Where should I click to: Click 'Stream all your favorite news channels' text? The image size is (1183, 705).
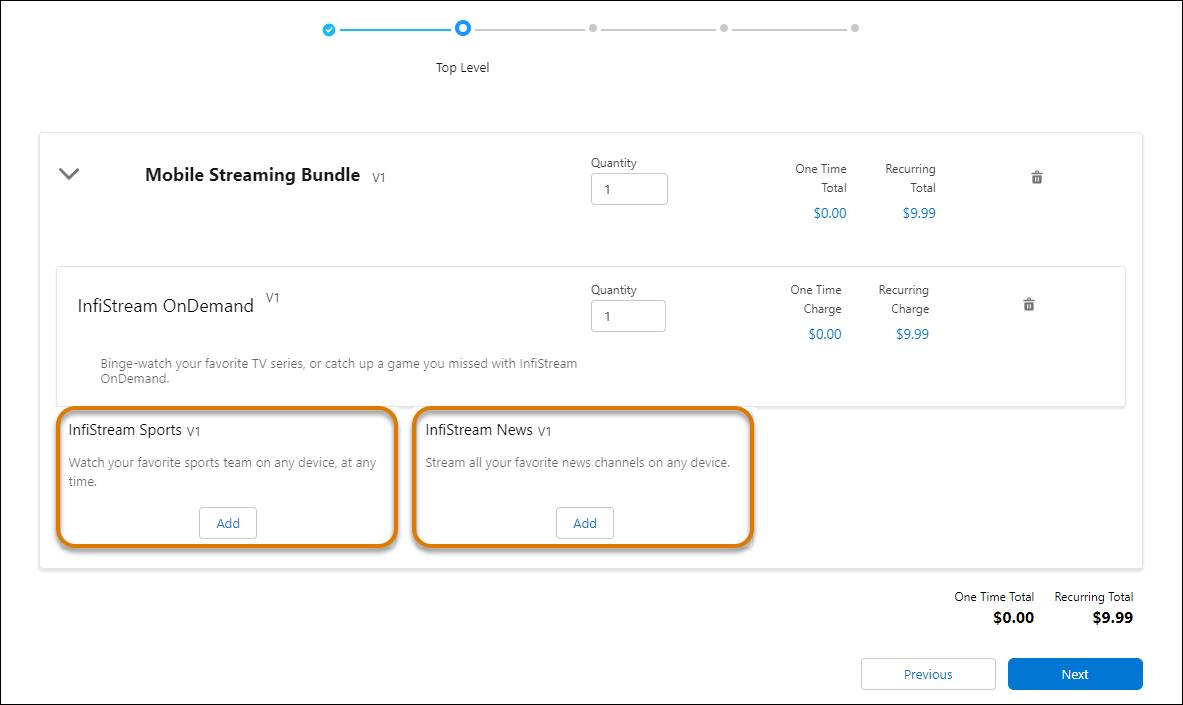tap(578, 463)
